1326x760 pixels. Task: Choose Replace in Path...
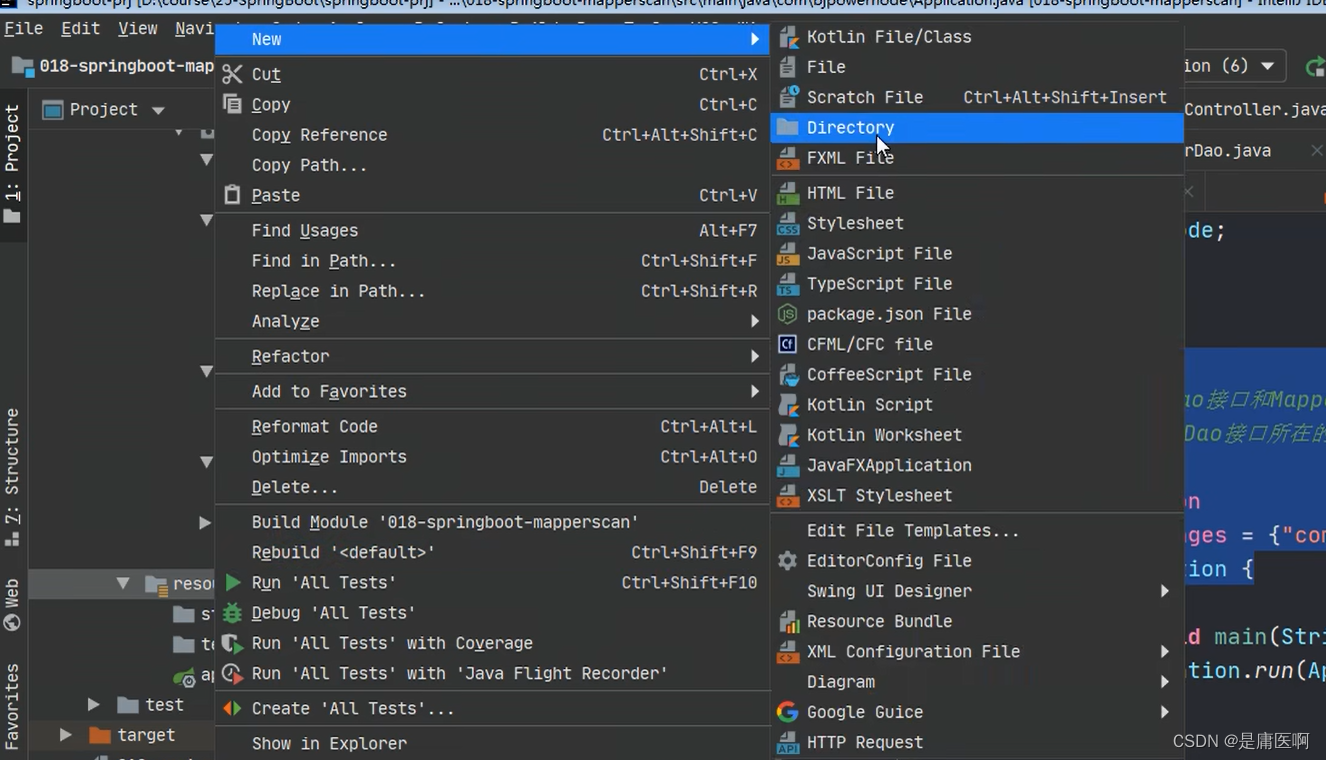click(492, 291)
